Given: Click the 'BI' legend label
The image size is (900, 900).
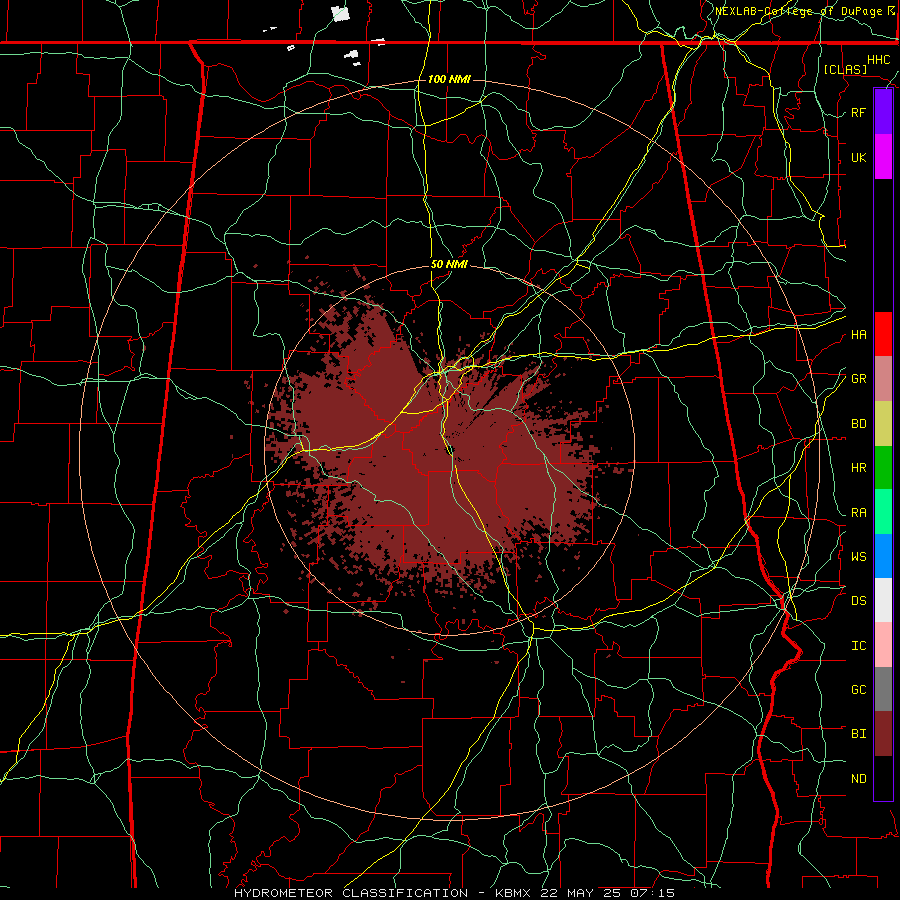Looking at the screenshot, I should pyautogui.click(x=858, y=734).
